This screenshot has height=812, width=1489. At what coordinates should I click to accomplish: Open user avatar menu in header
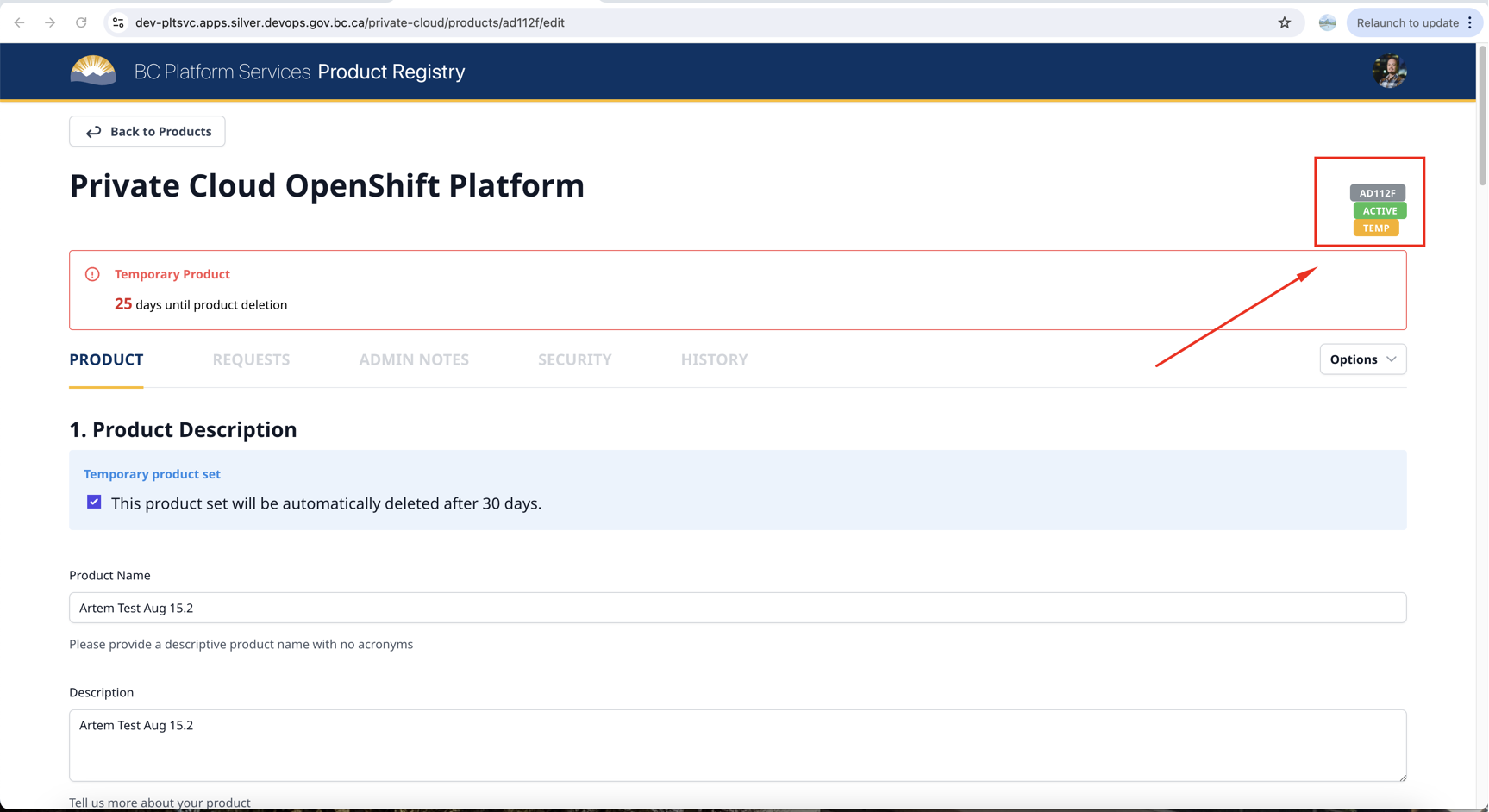[1389, 71]
